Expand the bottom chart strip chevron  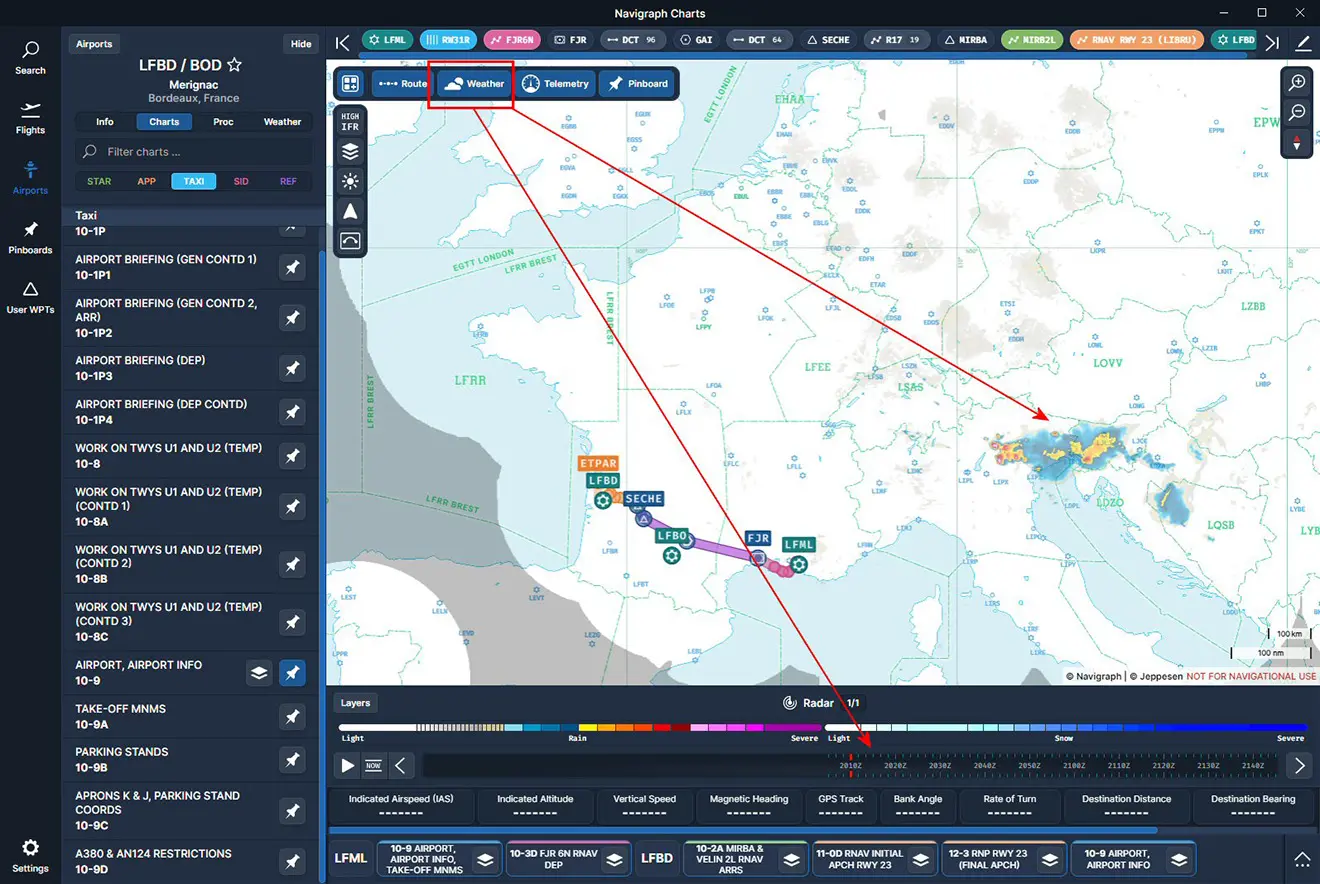click(x=1302, y=859)
